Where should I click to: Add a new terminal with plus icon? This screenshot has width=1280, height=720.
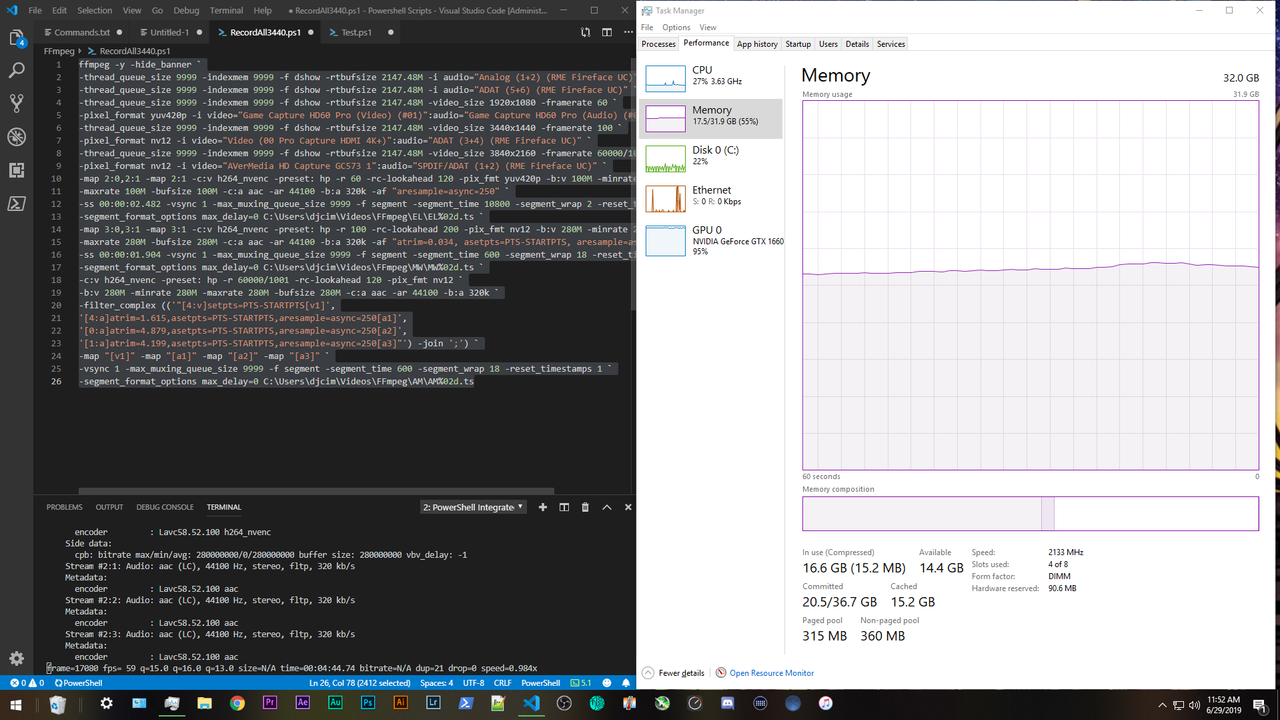coord(543,507)
